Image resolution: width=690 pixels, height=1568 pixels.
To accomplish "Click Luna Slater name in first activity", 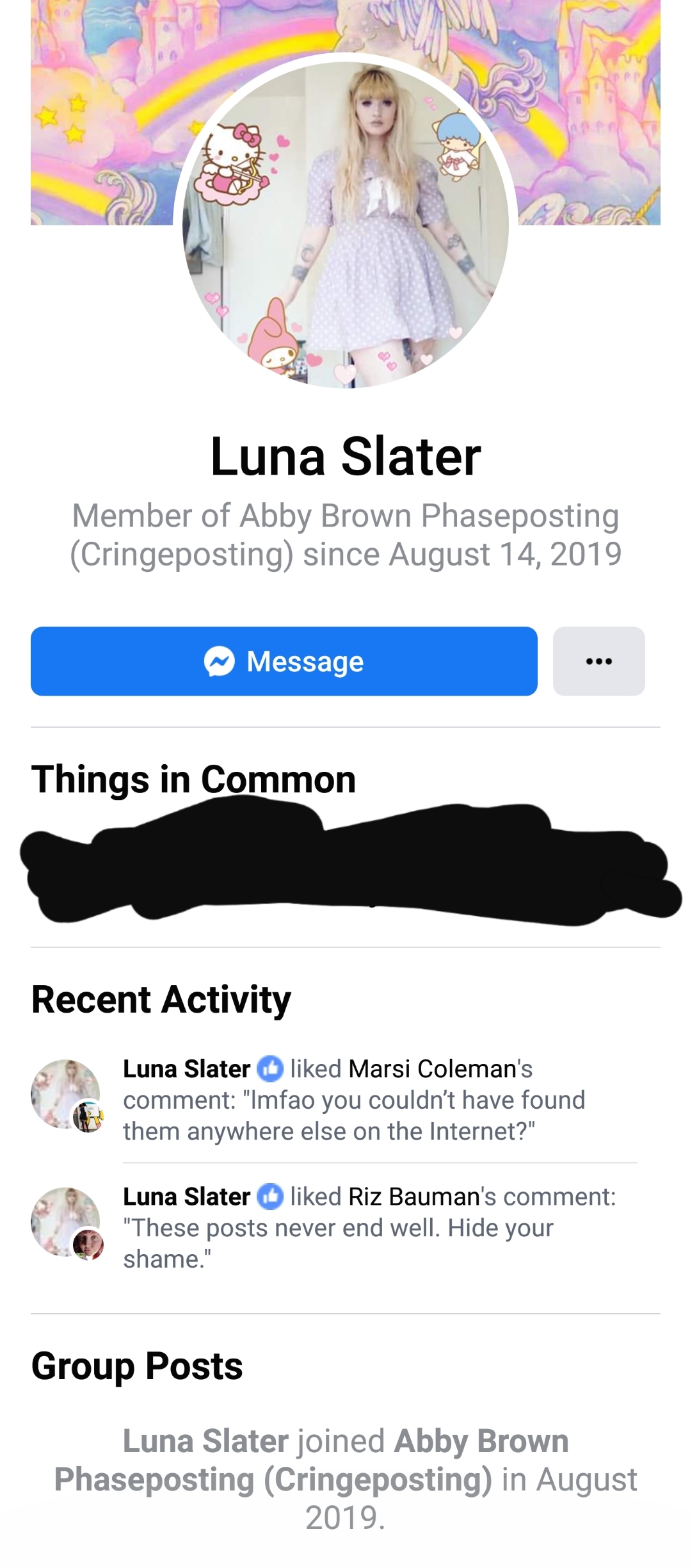I will [x=186, y=1068].
